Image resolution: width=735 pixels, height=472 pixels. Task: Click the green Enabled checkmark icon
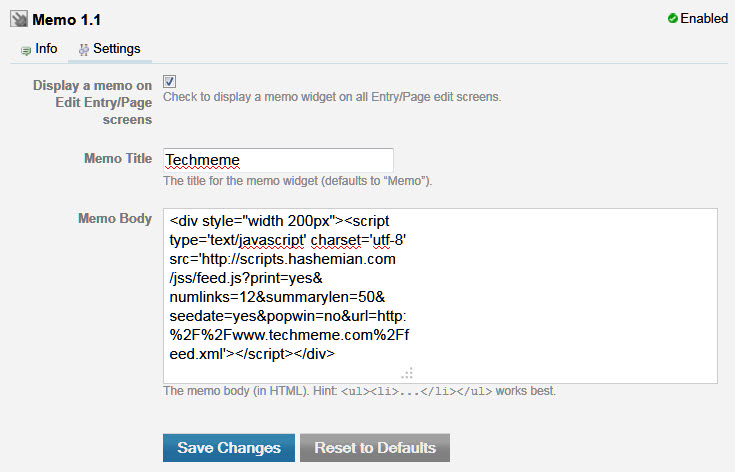click(673, 19)
